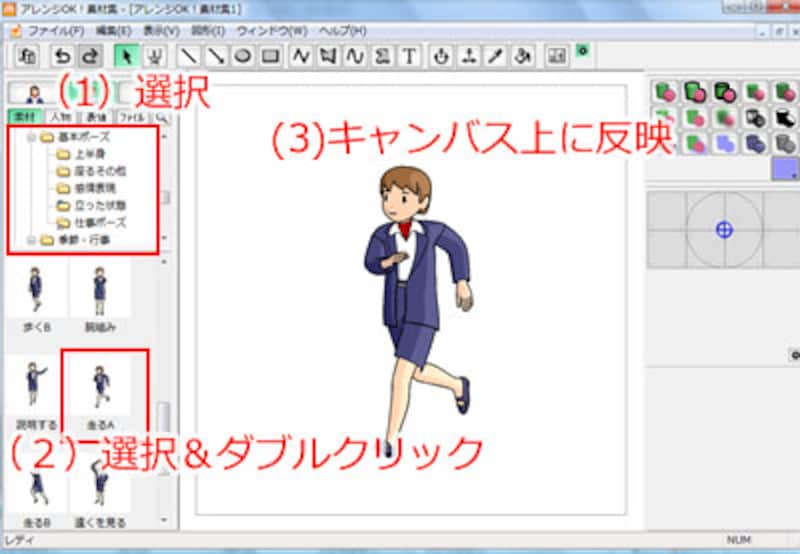Click the character portrait button above tabs
This screenshot has width=800, height=554.
(x=35, y=93)
